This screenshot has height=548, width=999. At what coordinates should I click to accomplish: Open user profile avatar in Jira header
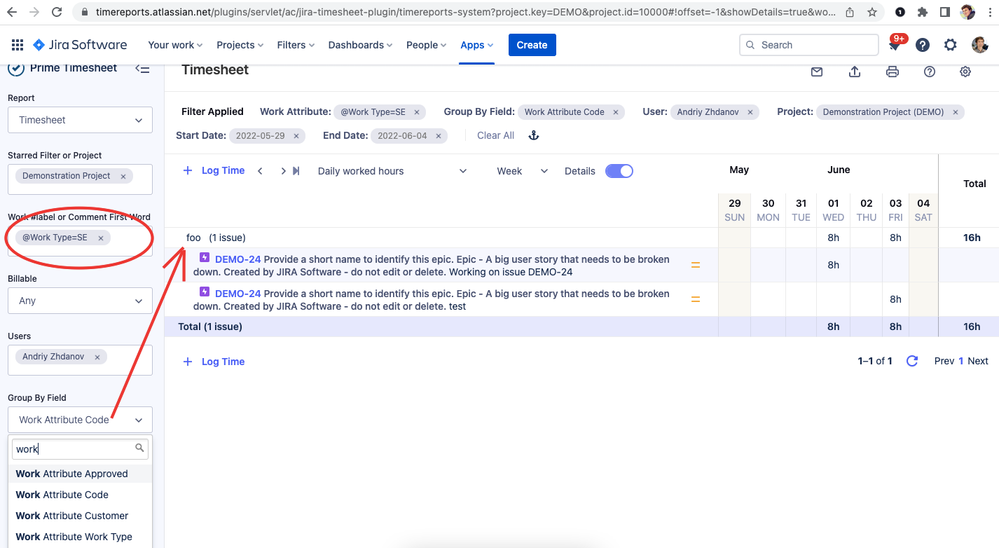979,45
